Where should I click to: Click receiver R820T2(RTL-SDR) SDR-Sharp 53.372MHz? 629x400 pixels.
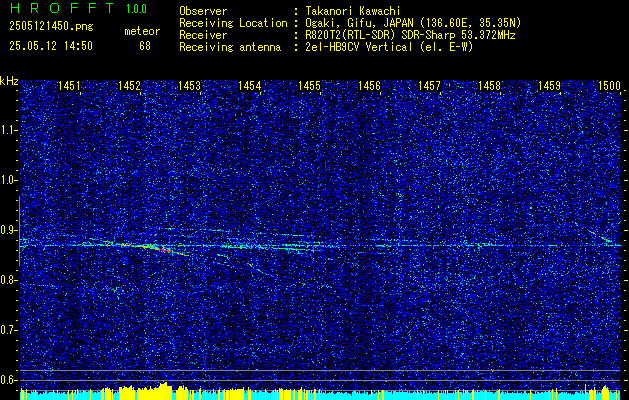pyautogui.click(x=411, y=35)
